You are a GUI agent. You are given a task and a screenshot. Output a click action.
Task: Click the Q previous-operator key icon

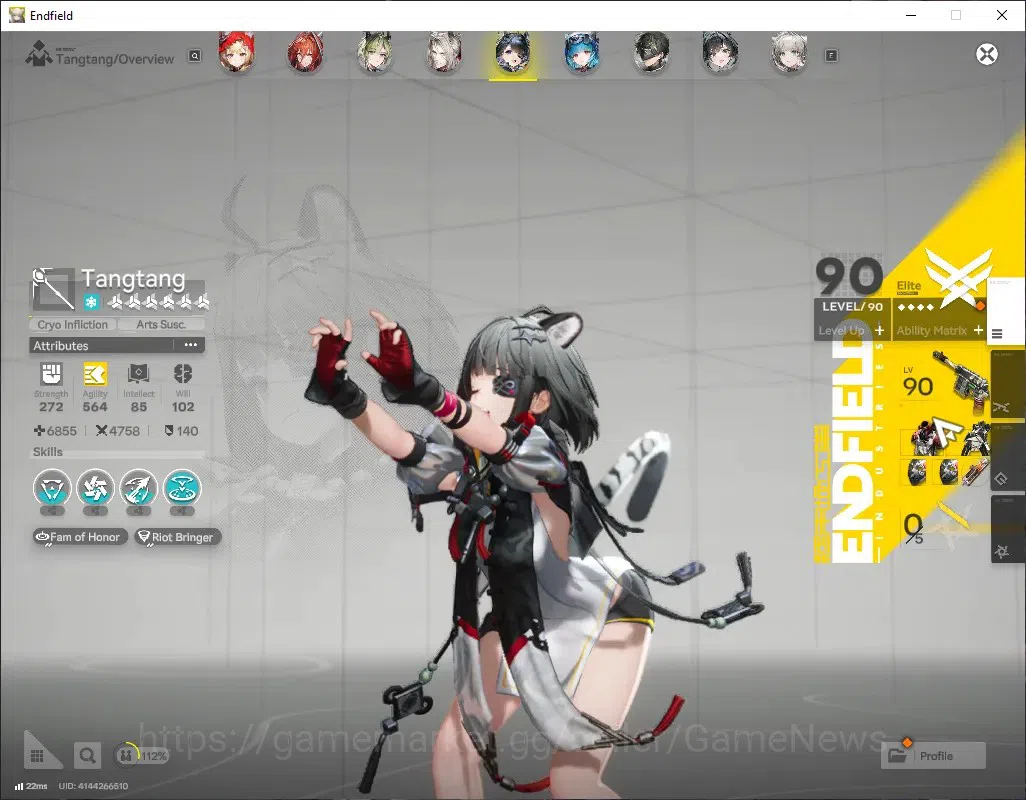pyautogui.click(x=195, y=56)
